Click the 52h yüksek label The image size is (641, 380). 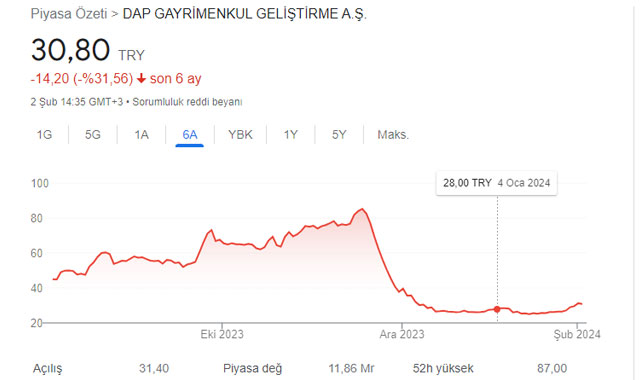pyautogui.click(x=443, y=369)
